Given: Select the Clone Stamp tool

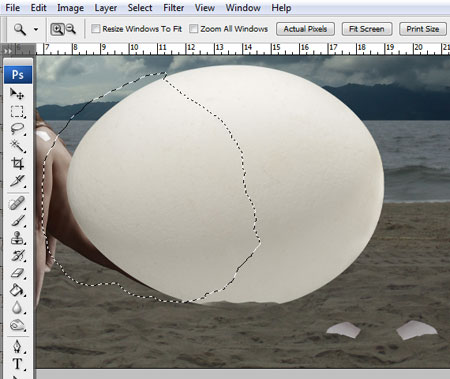Looking at the screenshot, I should click(17, 238).
